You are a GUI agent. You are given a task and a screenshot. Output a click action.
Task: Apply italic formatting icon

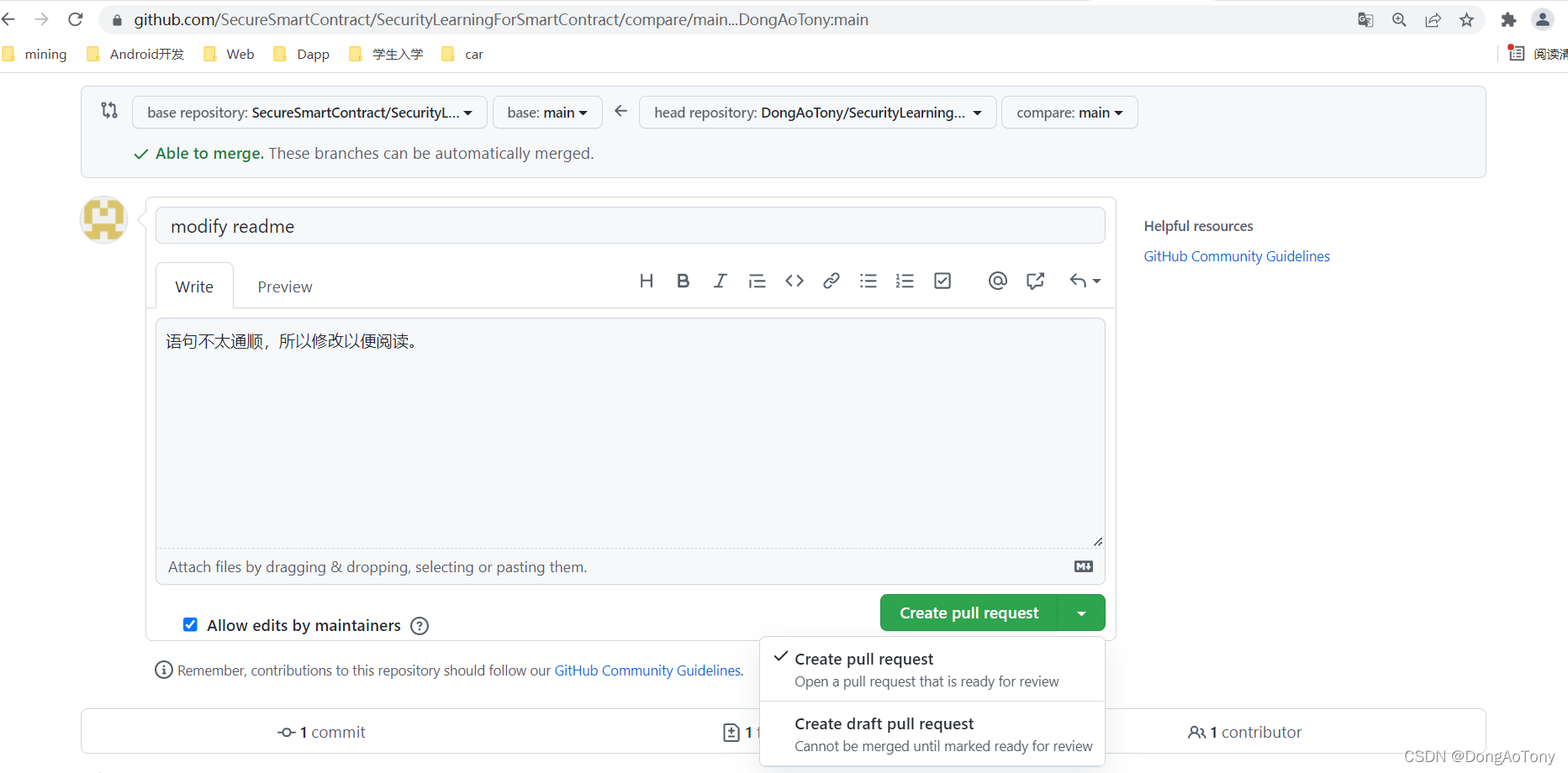coord(720,281)
